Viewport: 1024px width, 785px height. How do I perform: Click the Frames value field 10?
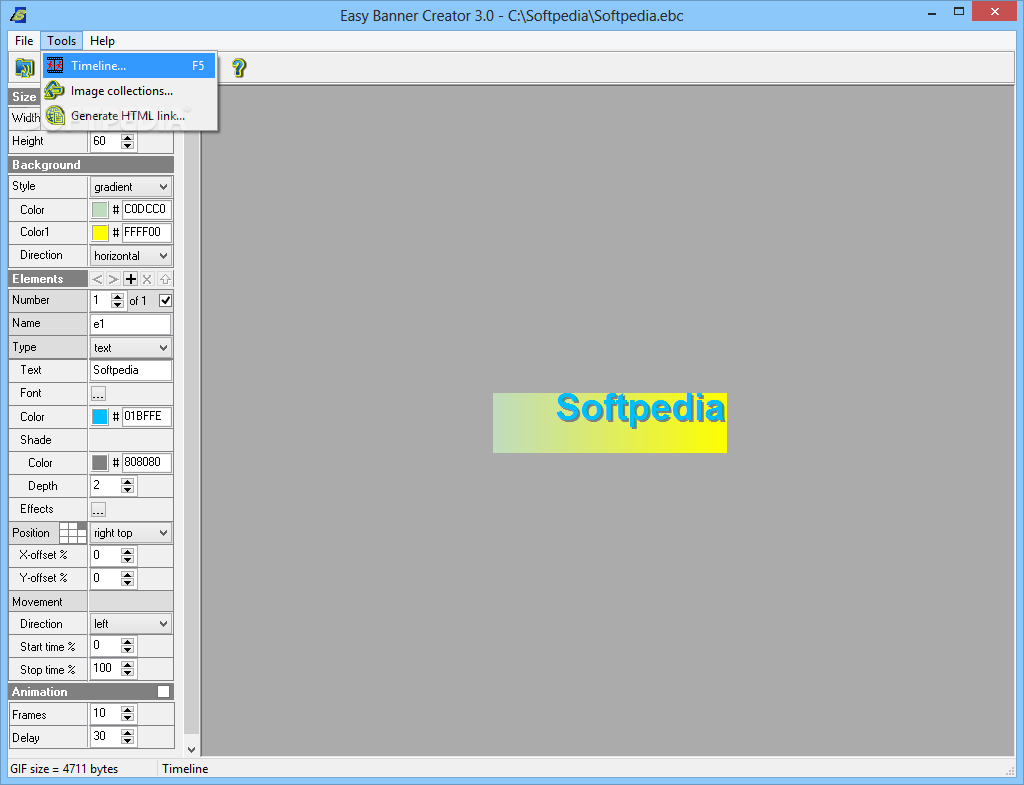(106, 713)
